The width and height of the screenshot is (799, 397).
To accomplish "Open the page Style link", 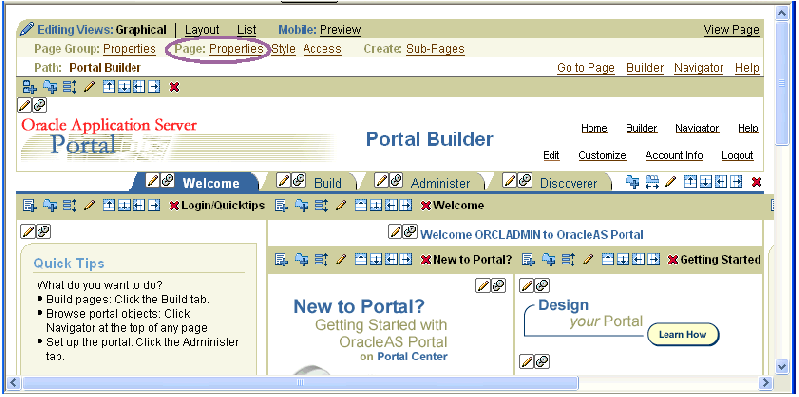I will pos(283,49).
